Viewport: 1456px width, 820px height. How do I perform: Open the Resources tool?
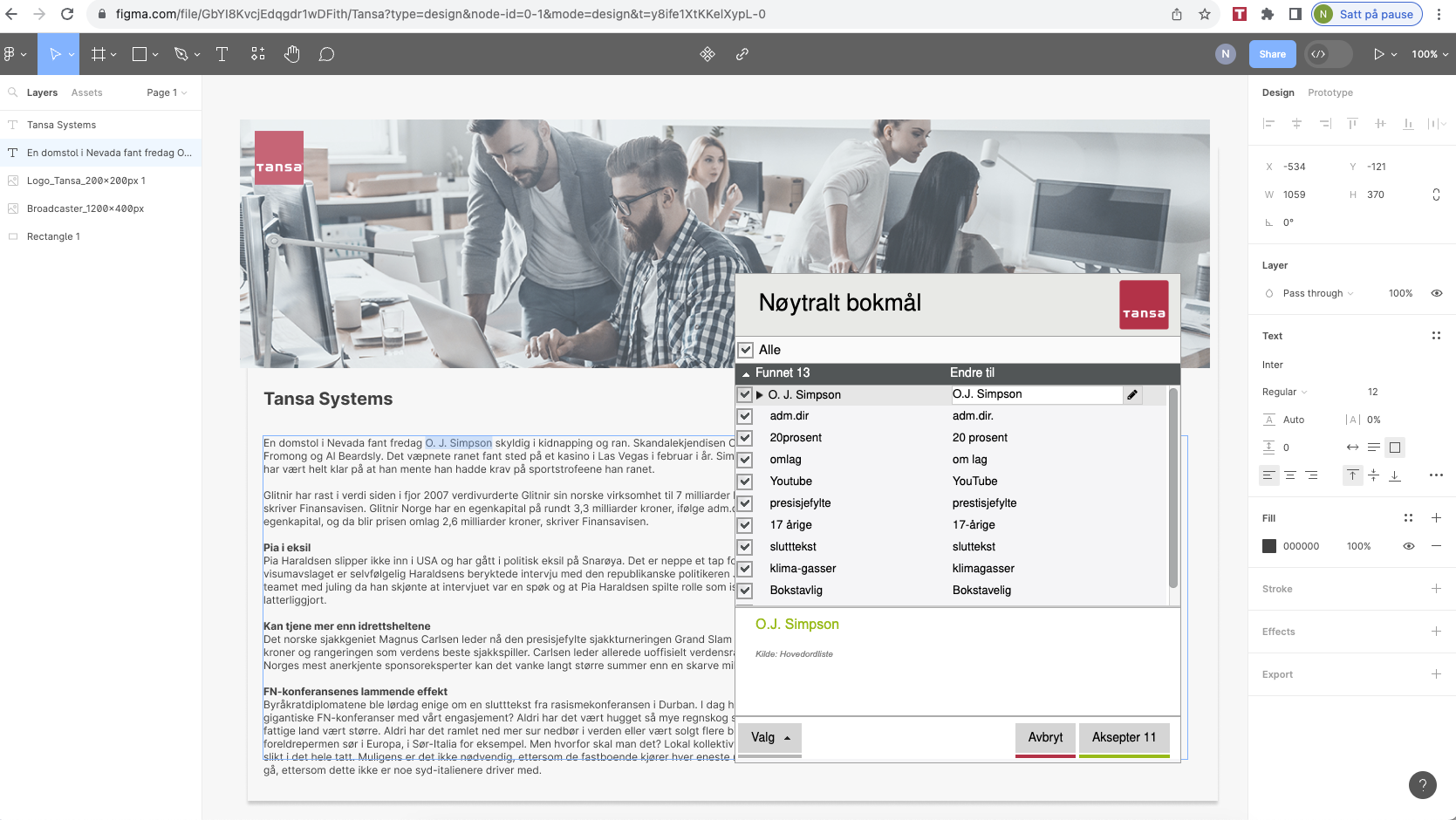coord(257,54)
